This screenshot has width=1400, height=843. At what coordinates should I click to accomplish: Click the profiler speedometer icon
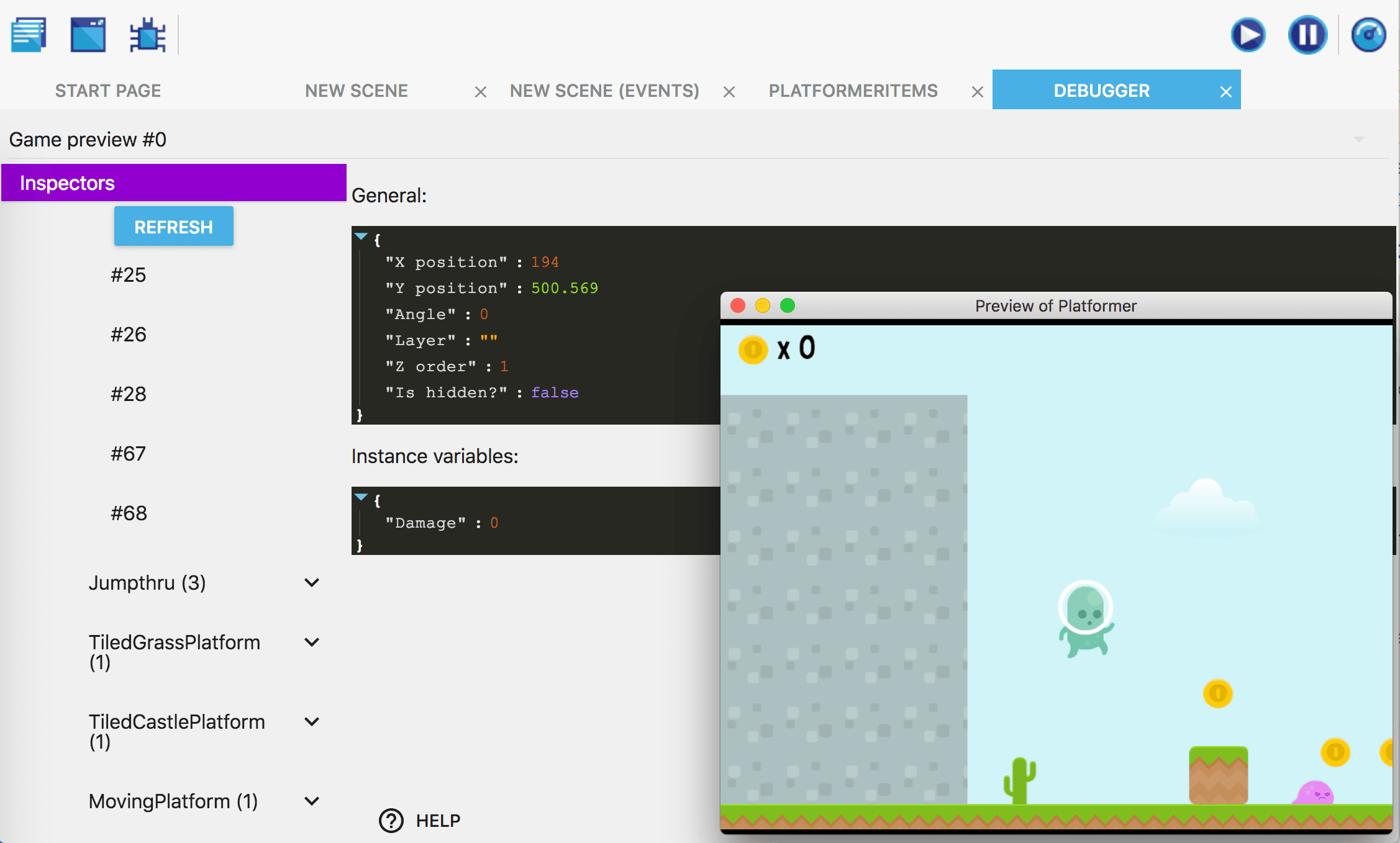1368,35
